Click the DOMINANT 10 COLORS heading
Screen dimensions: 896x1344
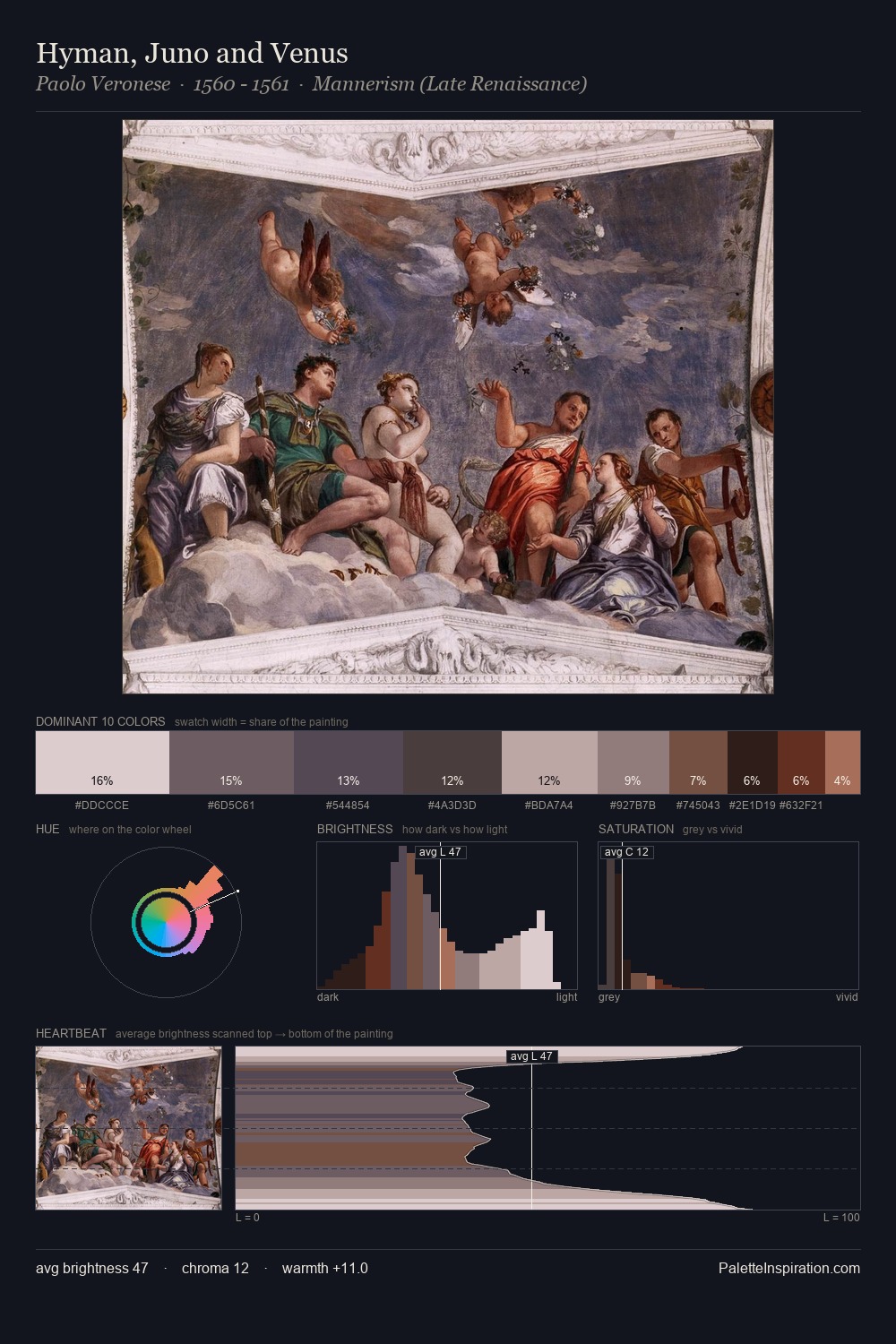100,721
